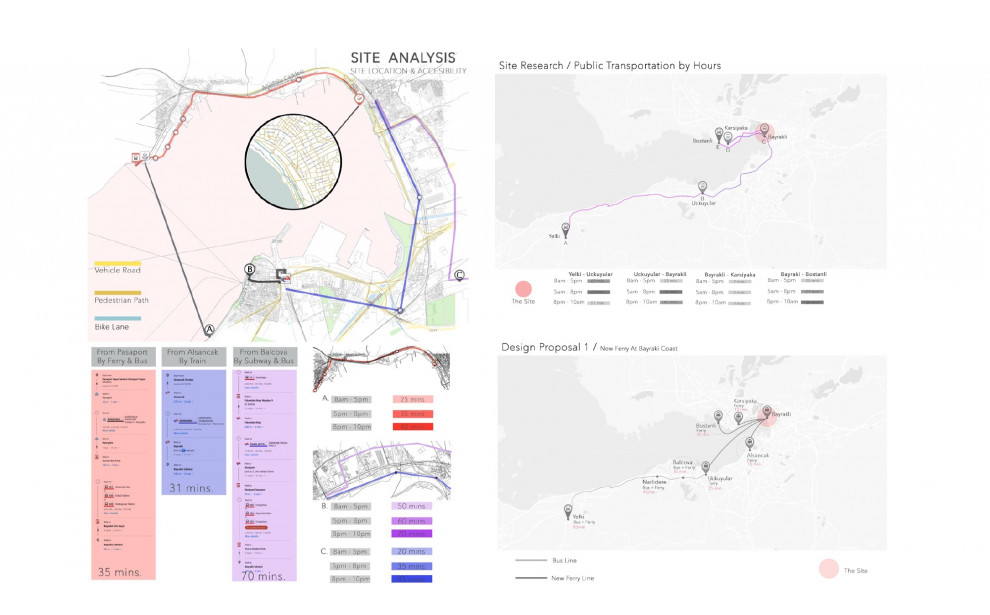
Task: Click the purple Balcova itinerary steps panel
Action: tap(265, 475)
